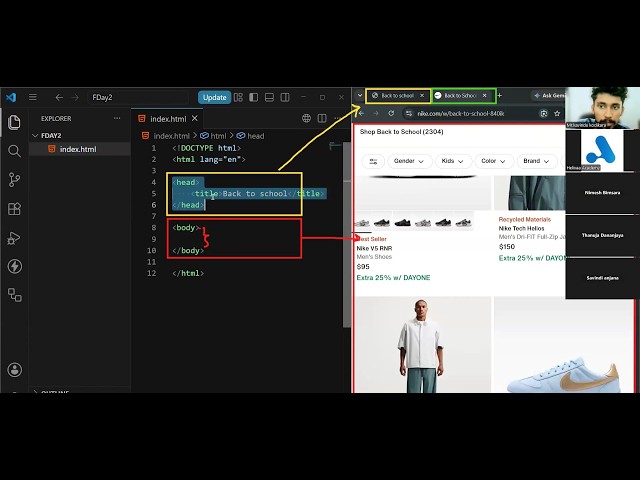Close the index.html editor tab
The image size is (640, 480).
coord(195,118)
